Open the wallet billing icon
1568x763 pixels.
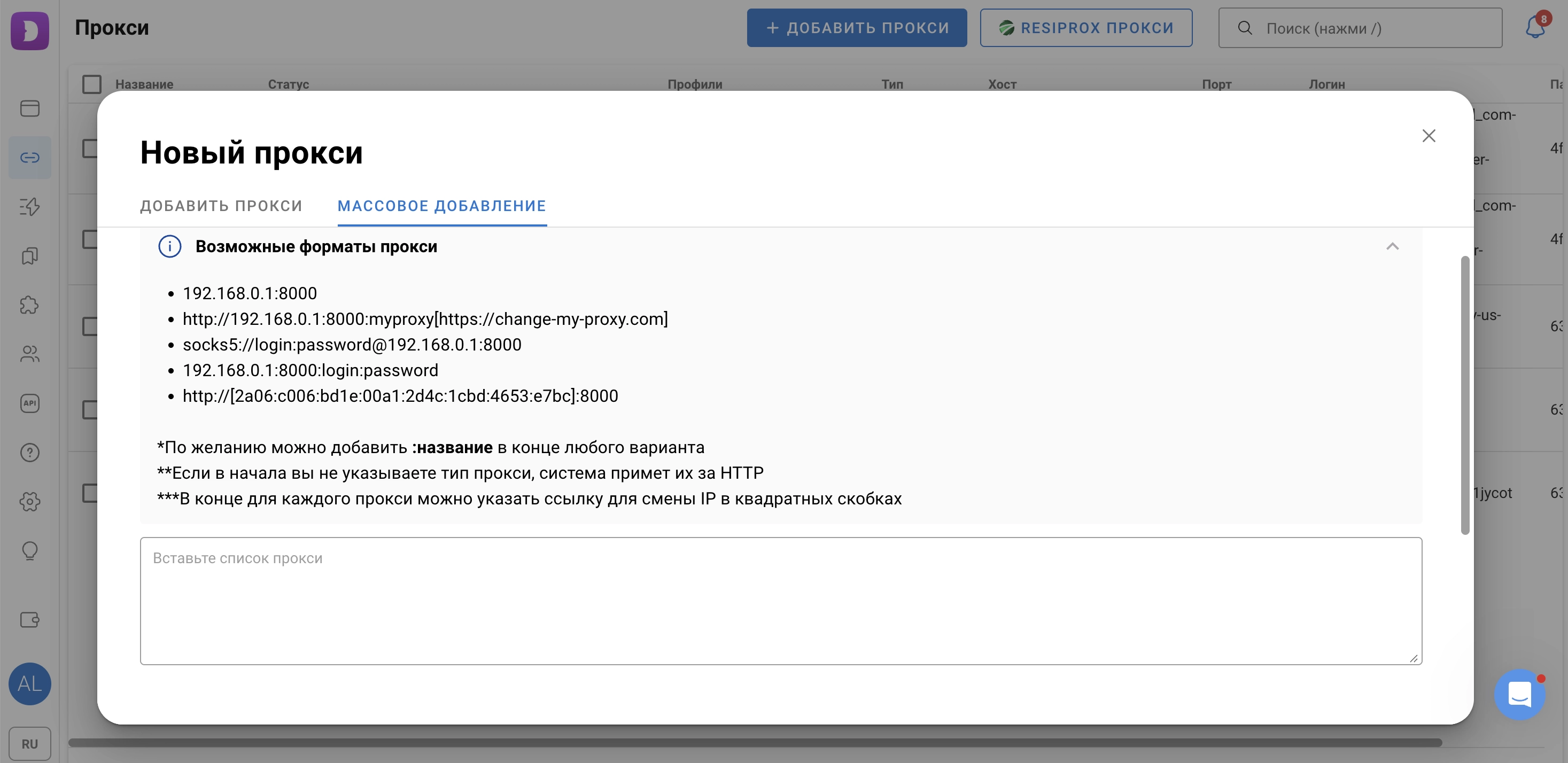30,620
